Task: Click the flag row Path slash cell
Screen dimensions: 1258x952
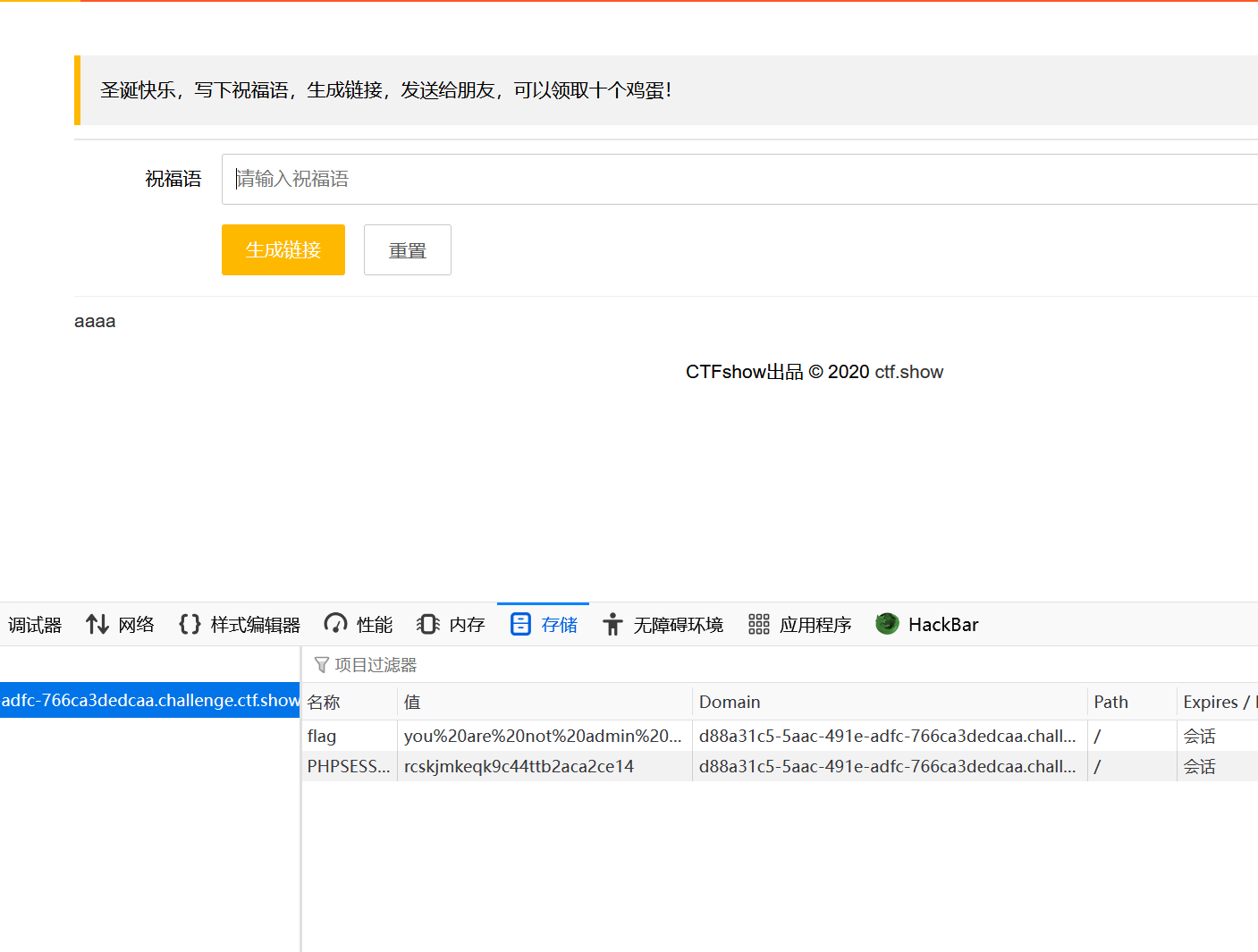Action: click(x=1132, y=736)
